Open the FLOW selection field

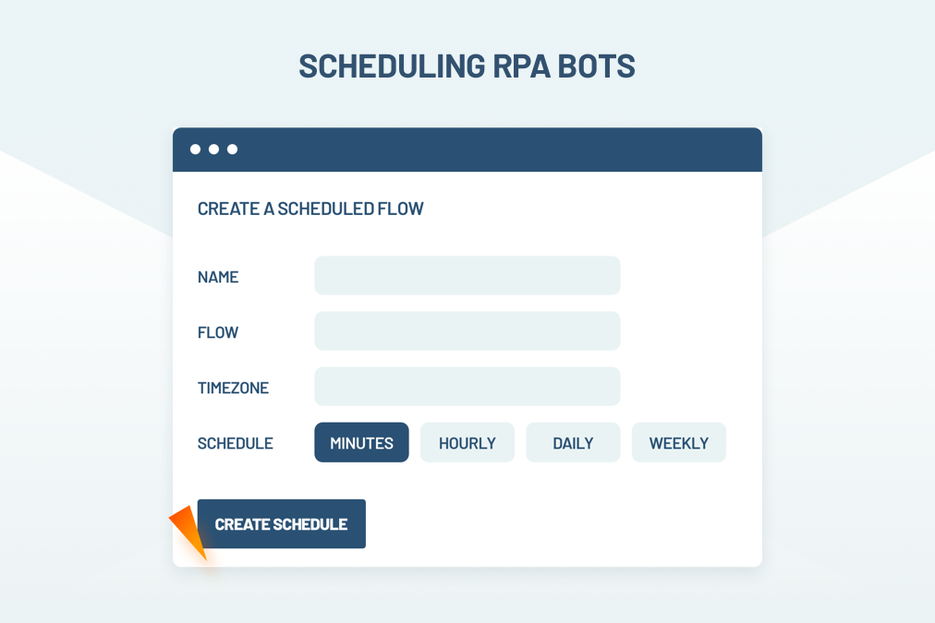coord(467,331)
